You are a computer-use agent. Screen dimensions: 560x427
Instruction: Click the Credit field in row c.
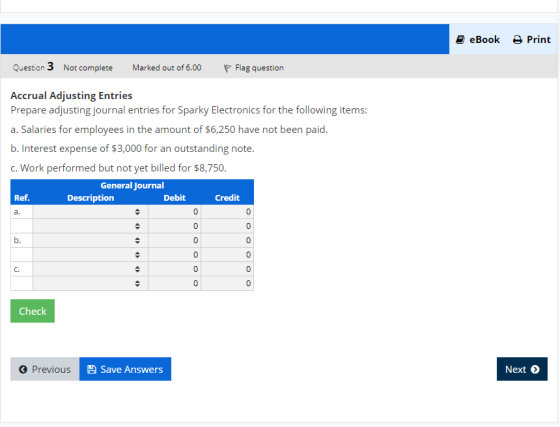[227, 269]
